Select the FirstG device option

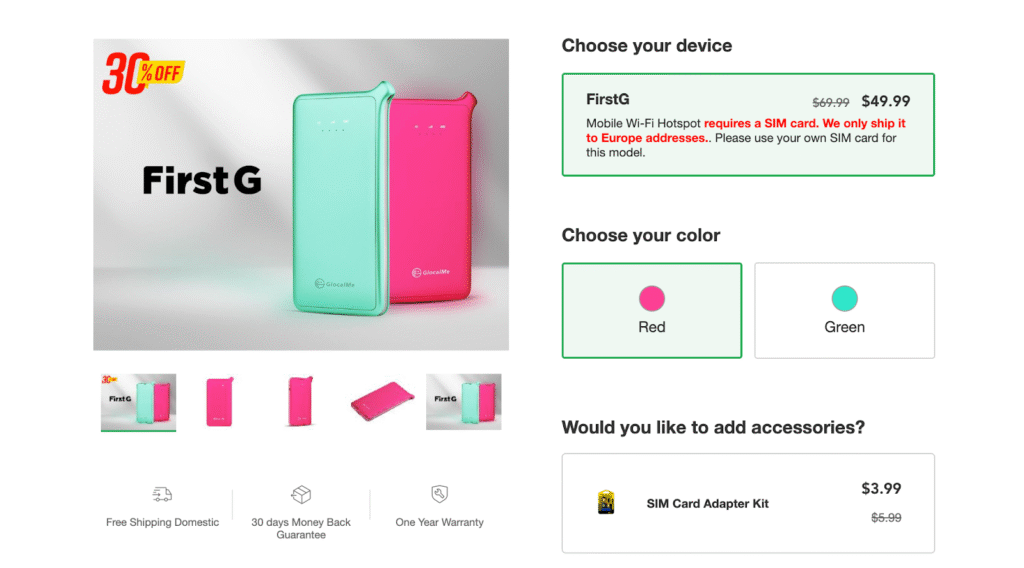point(748,125)
